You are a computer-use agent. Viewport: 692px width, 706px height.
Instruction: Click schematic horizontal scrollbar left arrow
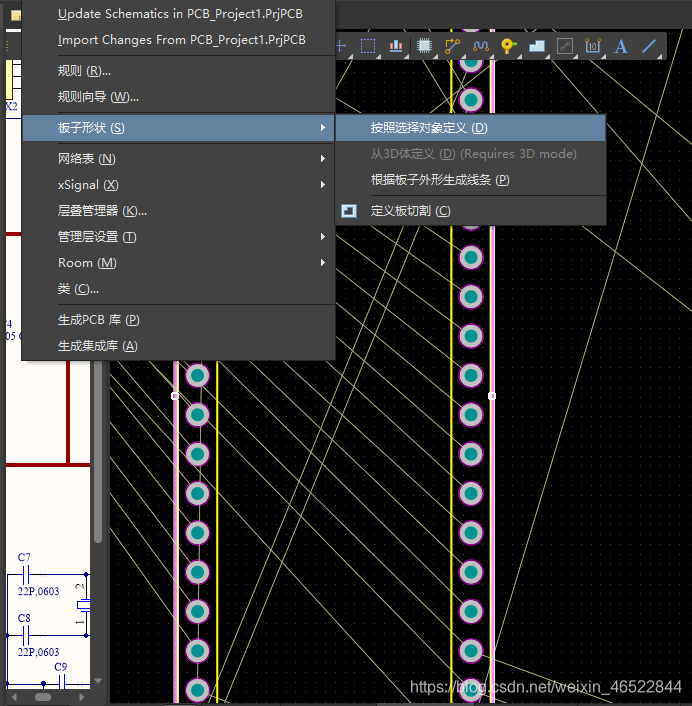pyautogui.click(x=14, y=697)
